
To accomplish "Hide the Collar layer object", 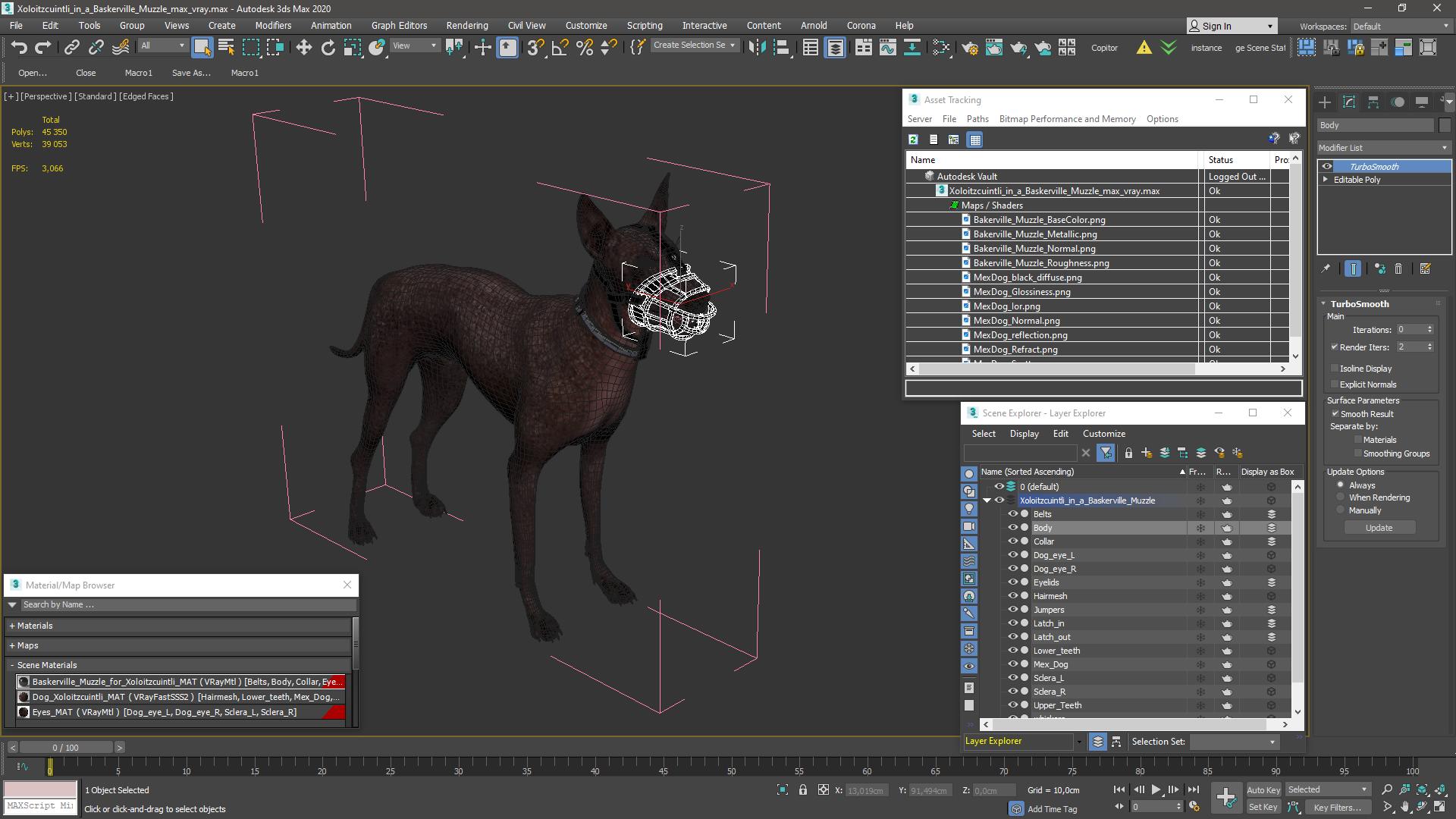I will [x=1012, y=541].
